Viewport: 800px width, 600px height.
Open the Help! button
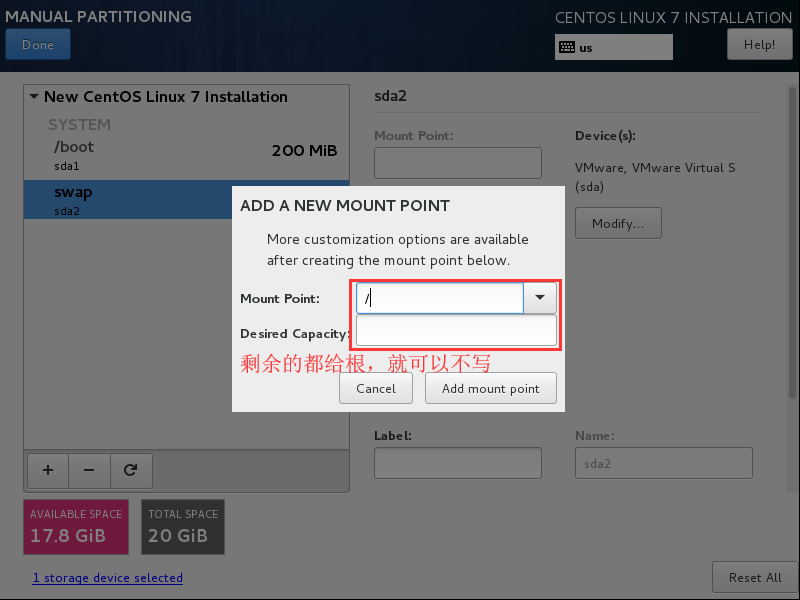759,44
